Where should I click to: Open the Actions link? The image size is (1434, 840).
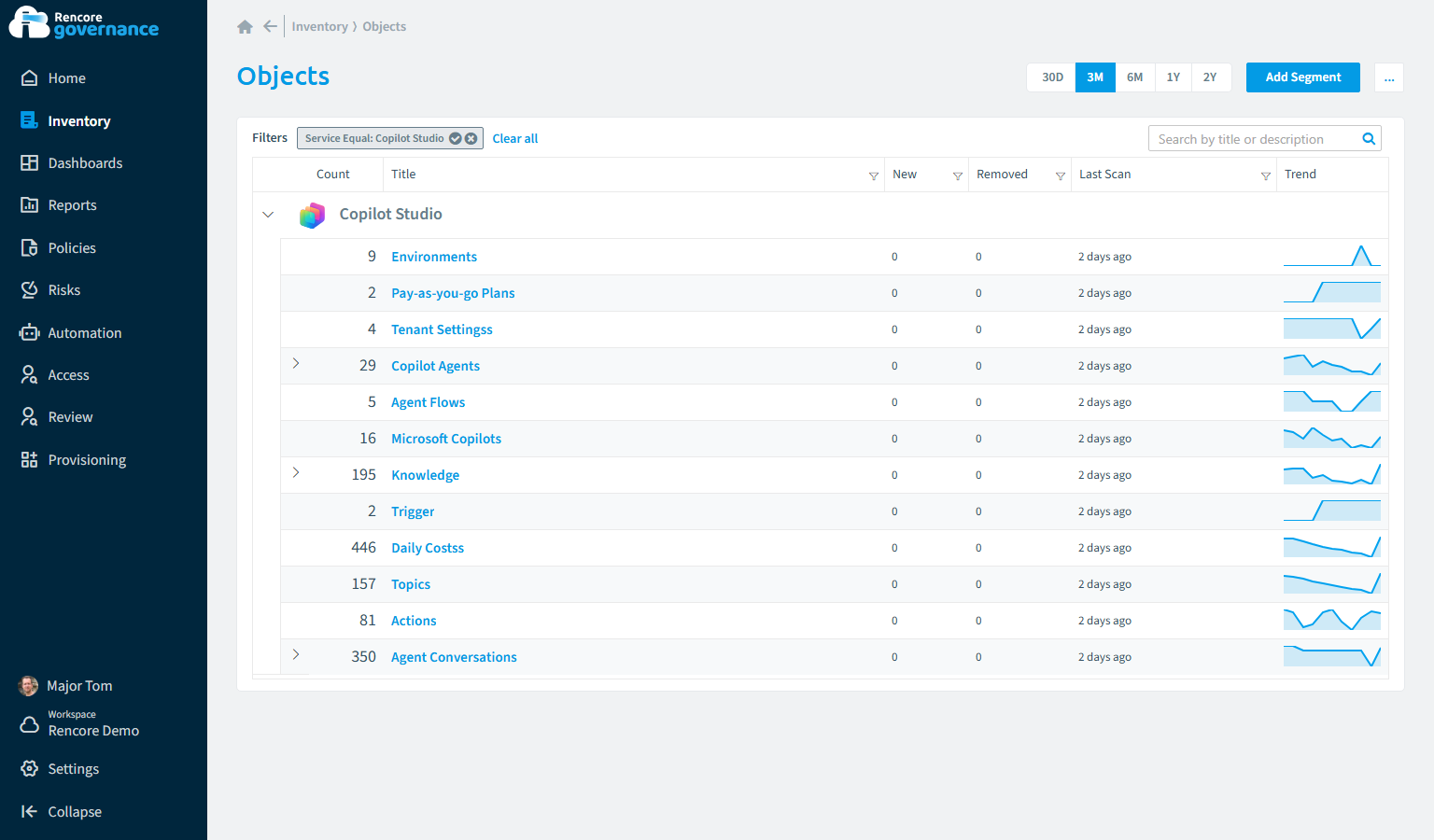[414, 621]
